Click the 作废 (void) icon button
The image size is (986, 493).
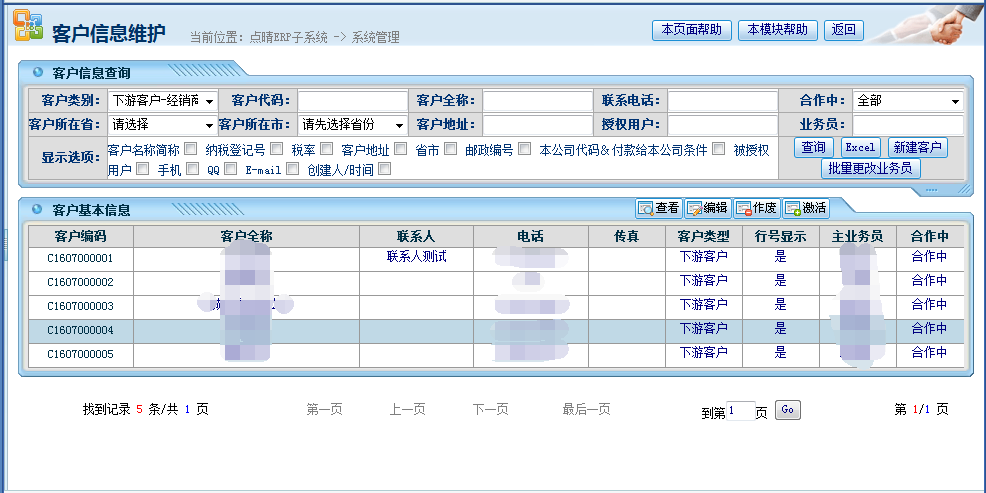756,208
